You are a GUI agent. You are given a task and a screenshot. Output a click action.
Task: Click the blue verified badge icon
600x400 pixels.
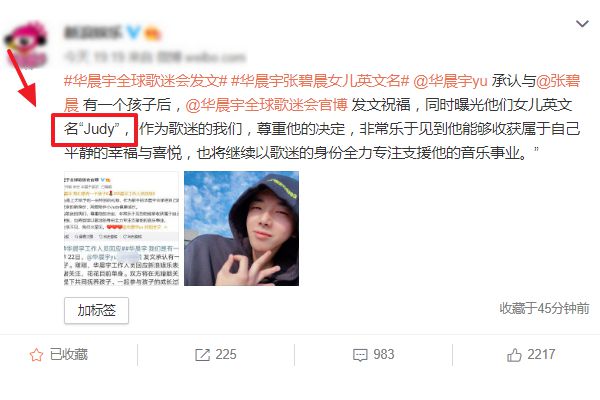pos(133,33)
